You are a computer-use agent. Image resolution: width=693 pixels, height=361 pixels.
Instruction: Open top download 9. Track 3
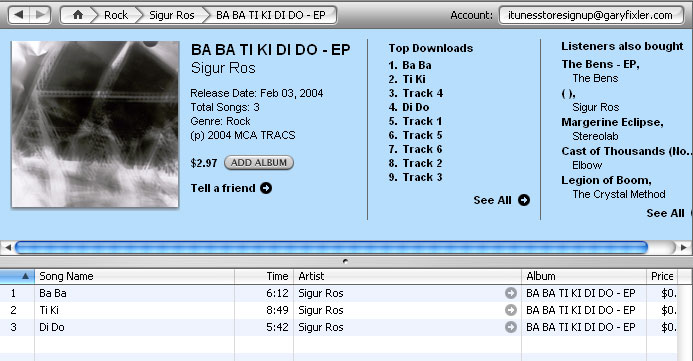click(415, 177)
